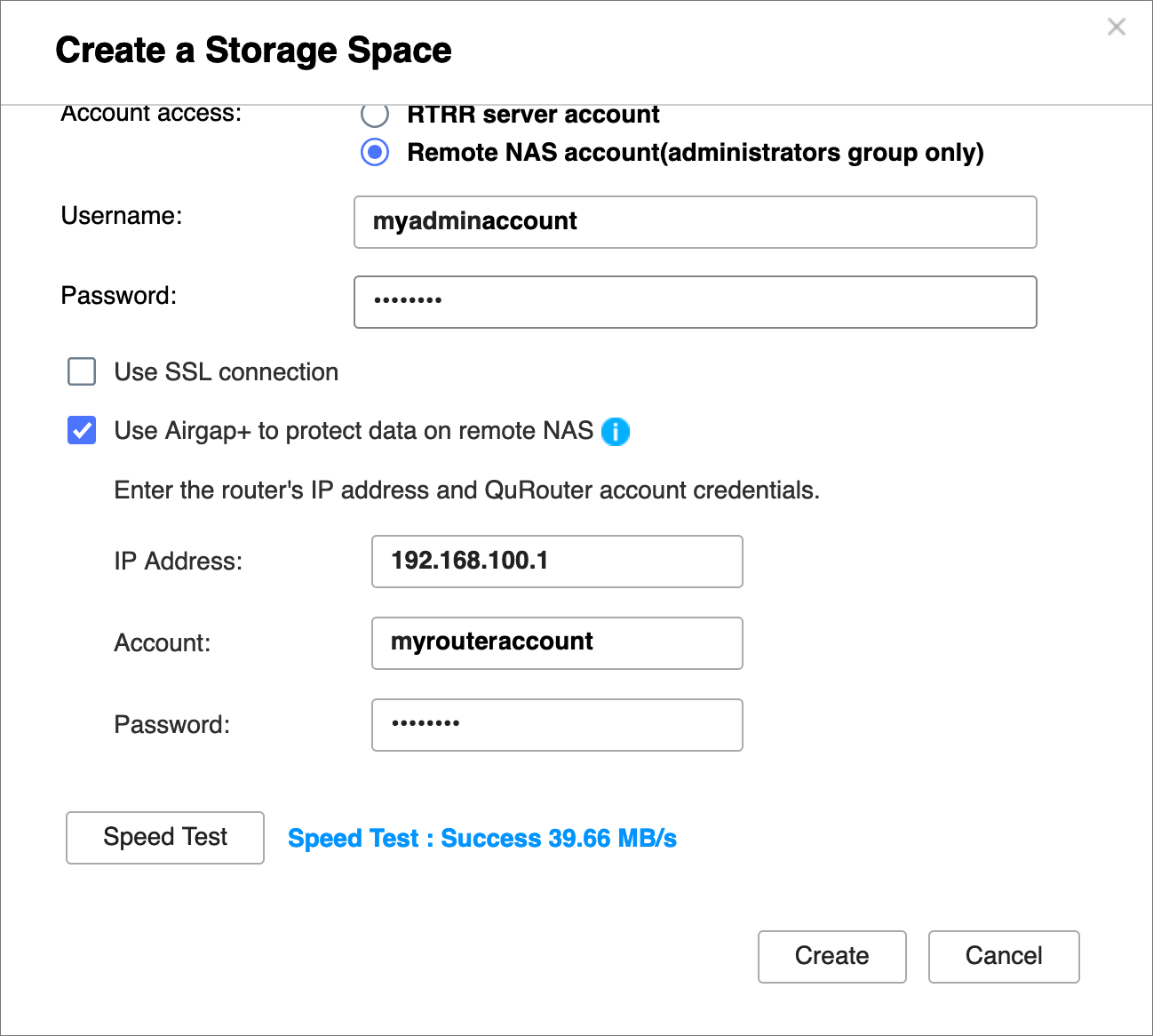
Task: Uncheck the Use Airgap+ checkbox
Action: [82, 431]
